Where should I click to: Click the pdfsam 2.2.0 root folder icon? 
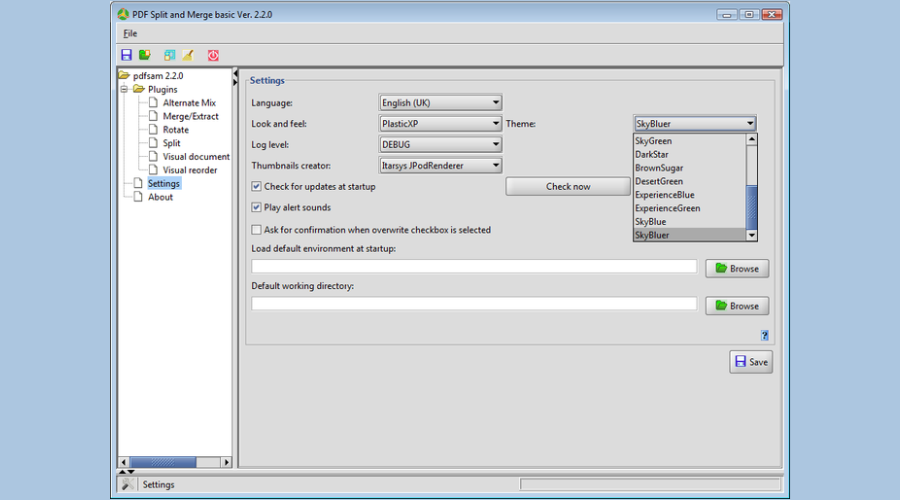(x=124, y=75)
